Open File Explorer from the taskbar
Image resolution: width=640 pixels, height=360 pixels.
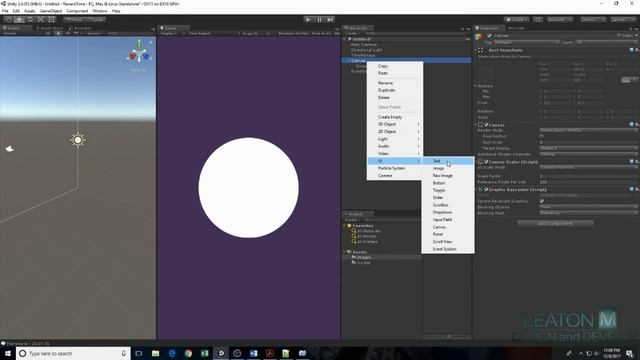point(156,353)
